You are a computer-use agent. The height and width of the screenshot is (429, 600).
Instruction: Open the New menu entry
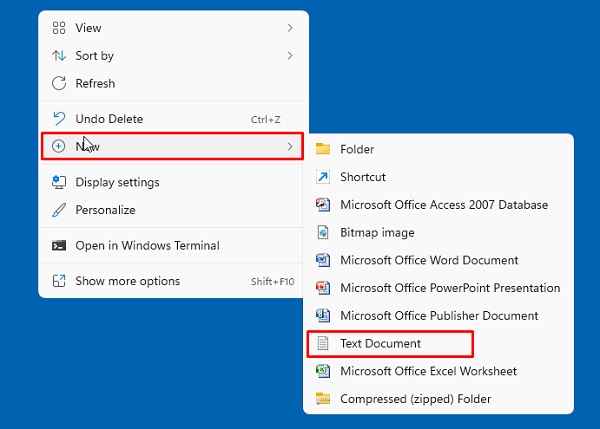click(172, 146)
